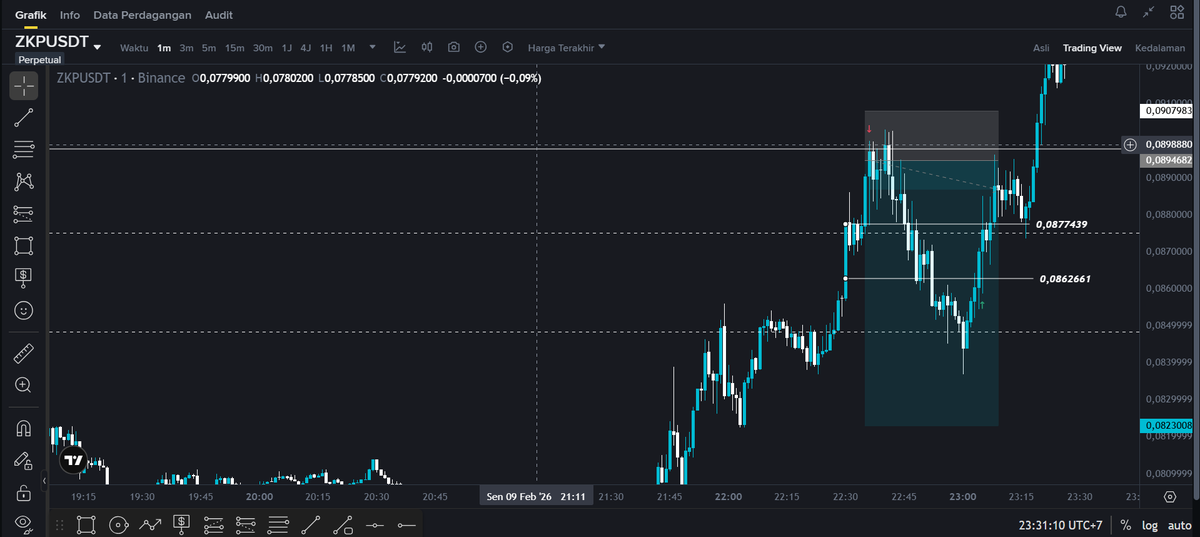Toggle magnet mode on

click(x=24, y=428)
